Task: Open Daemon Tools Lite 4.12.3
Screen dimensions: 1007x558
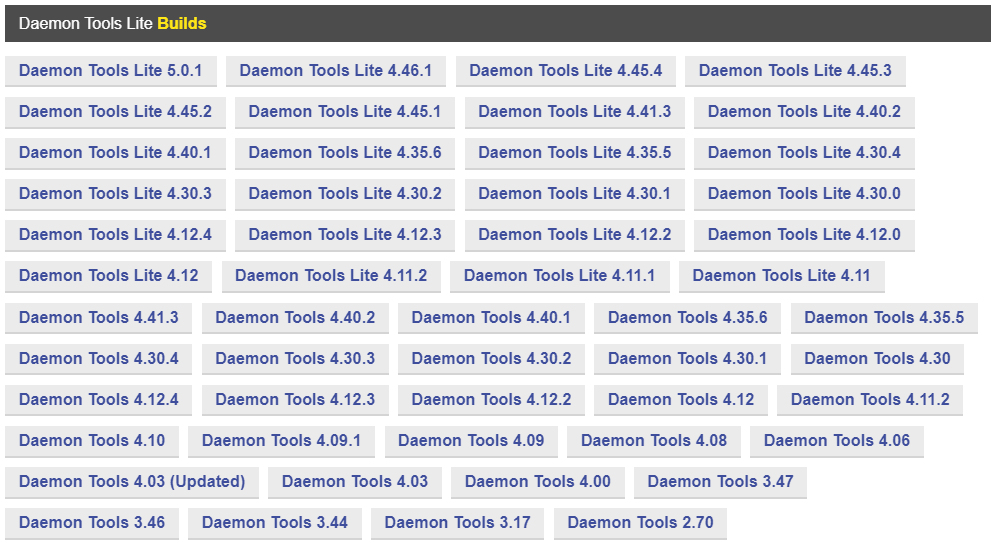Action: (x=344, y=235)
